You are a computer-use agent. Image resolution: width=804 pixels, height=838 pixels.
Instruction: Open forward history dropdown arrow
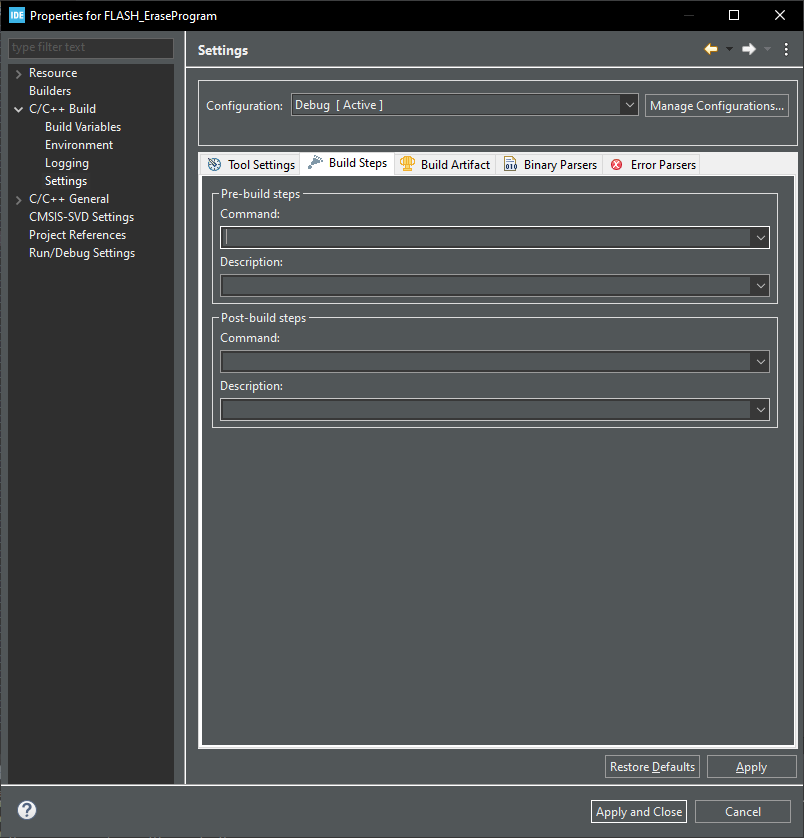pyautogui.click(x=767, y=49)
